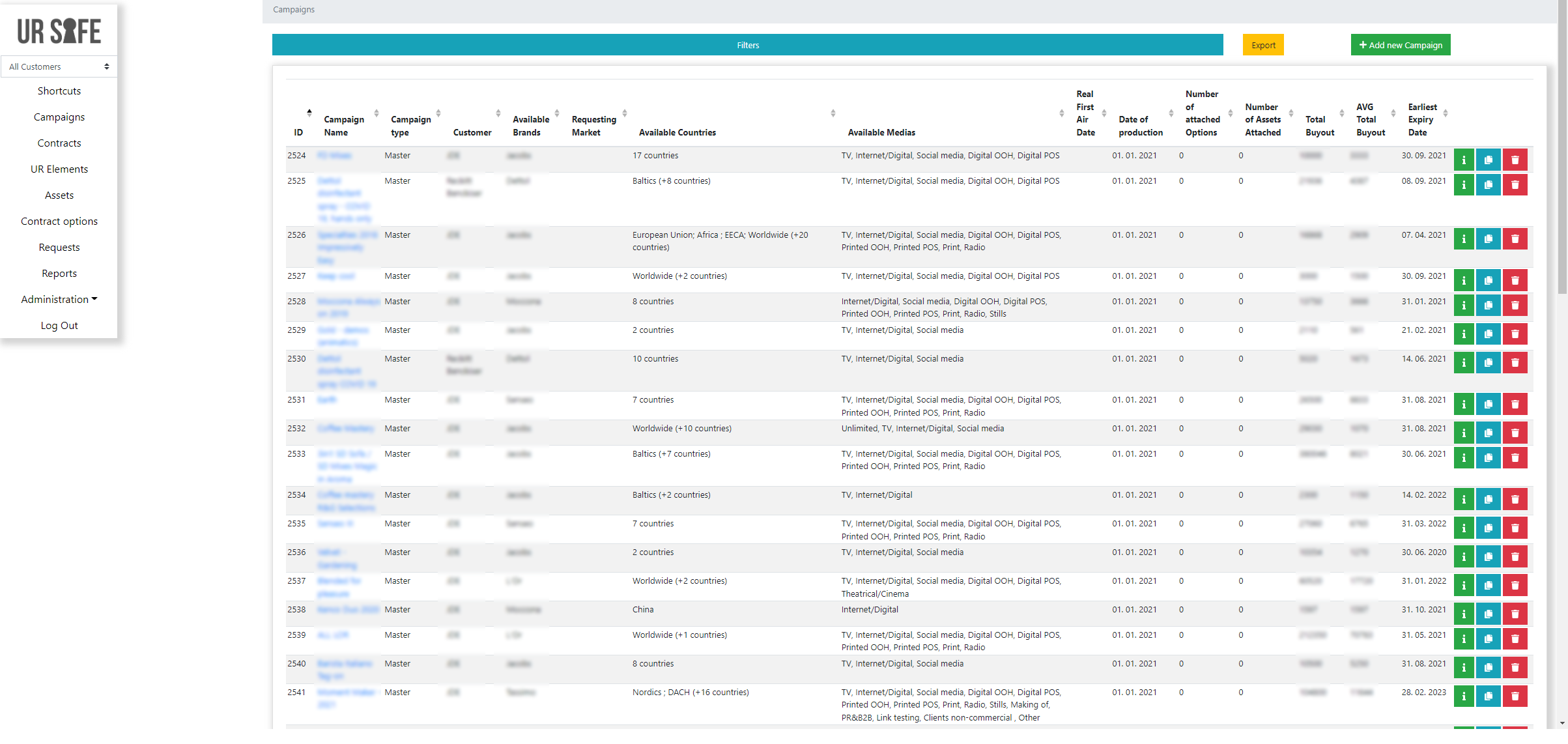Open the All Customers dropdown
This screenshot has width=1568, height=744.
point(59,66)
